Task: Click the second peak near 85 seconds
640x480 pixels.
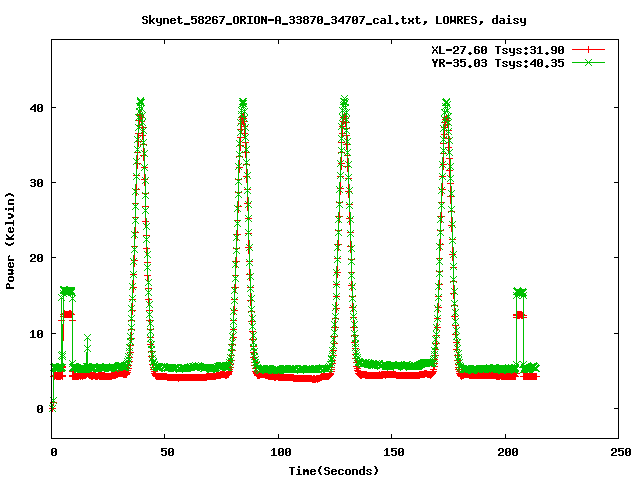Action: pyautogui.click(x=243, y=102)
